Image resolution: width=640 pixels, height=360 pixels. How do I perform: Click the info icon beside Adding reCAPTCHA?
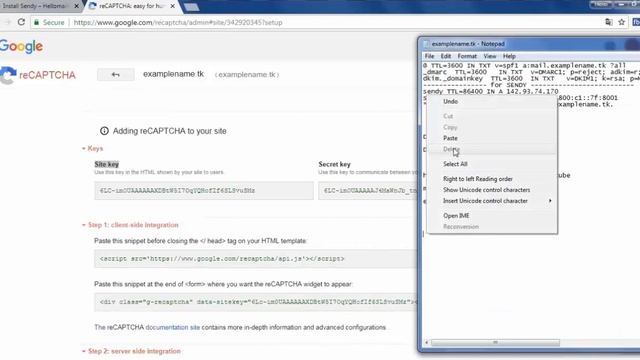[104, 131]
